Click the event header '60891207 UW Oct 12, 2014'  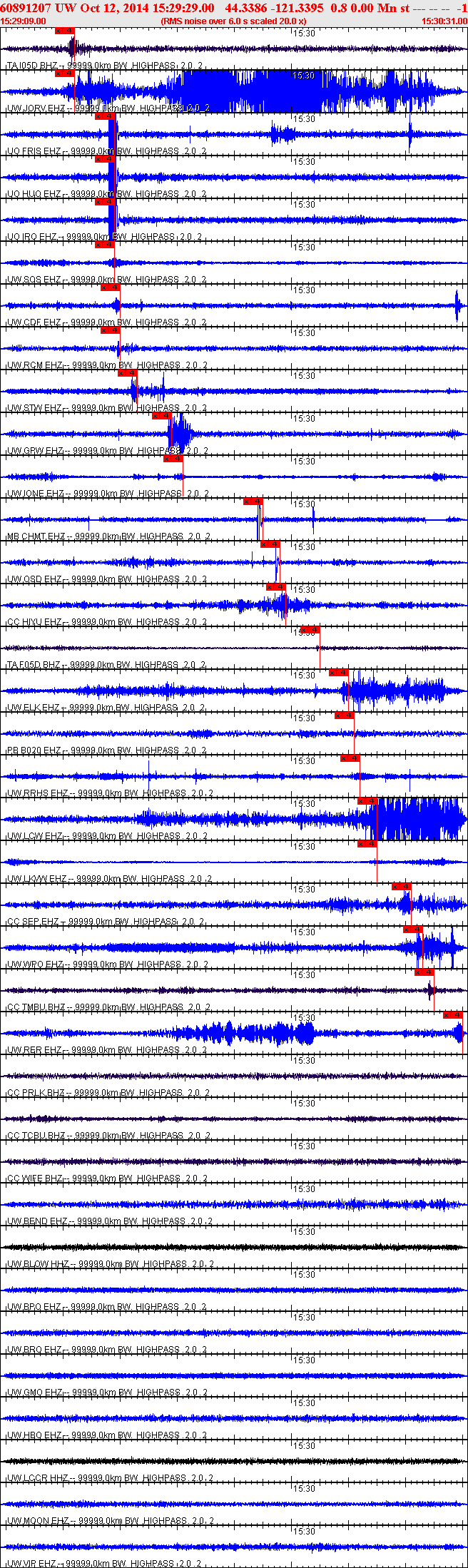[x=74, y=8]
